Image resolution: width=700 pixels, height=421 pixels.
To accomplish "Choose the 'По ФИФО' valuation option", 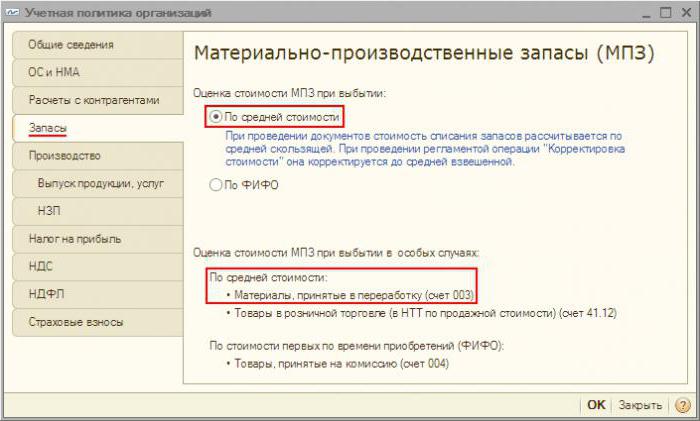I will click(x=216, y=184).
